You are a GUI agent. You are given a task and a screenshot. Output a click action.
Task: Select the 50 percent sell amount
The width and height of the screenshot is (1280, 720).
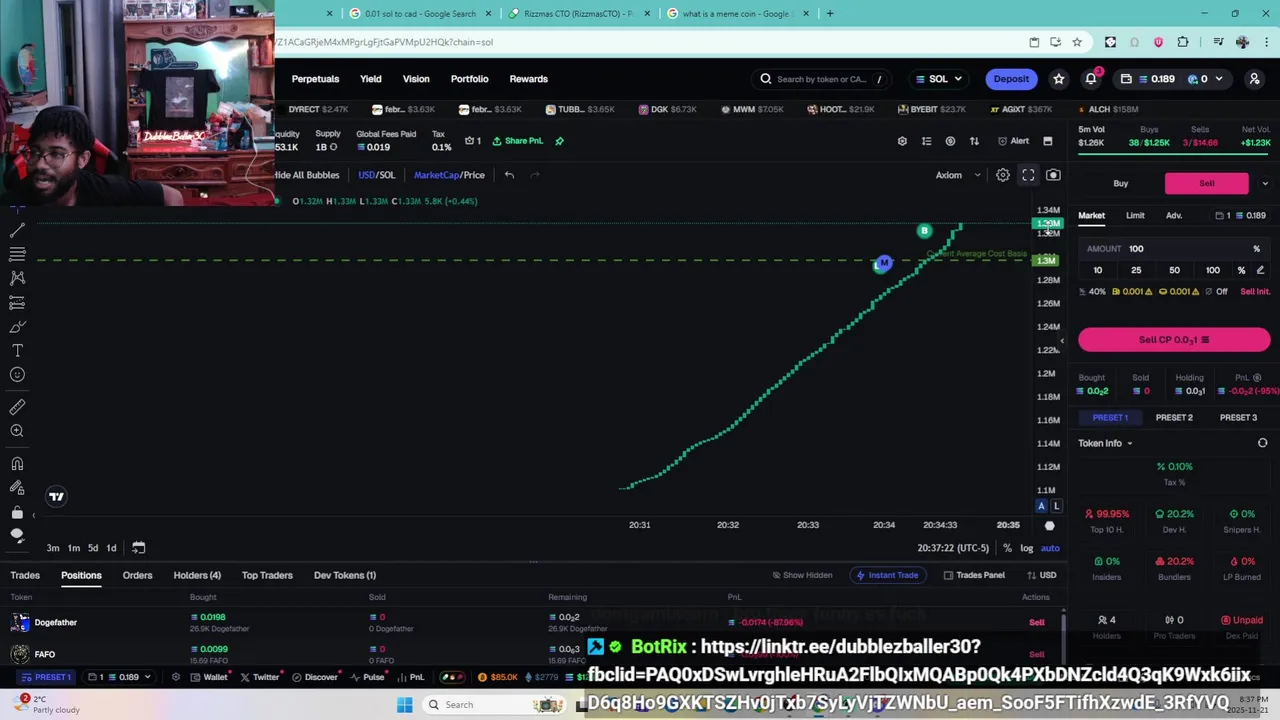coord(1174,271)
